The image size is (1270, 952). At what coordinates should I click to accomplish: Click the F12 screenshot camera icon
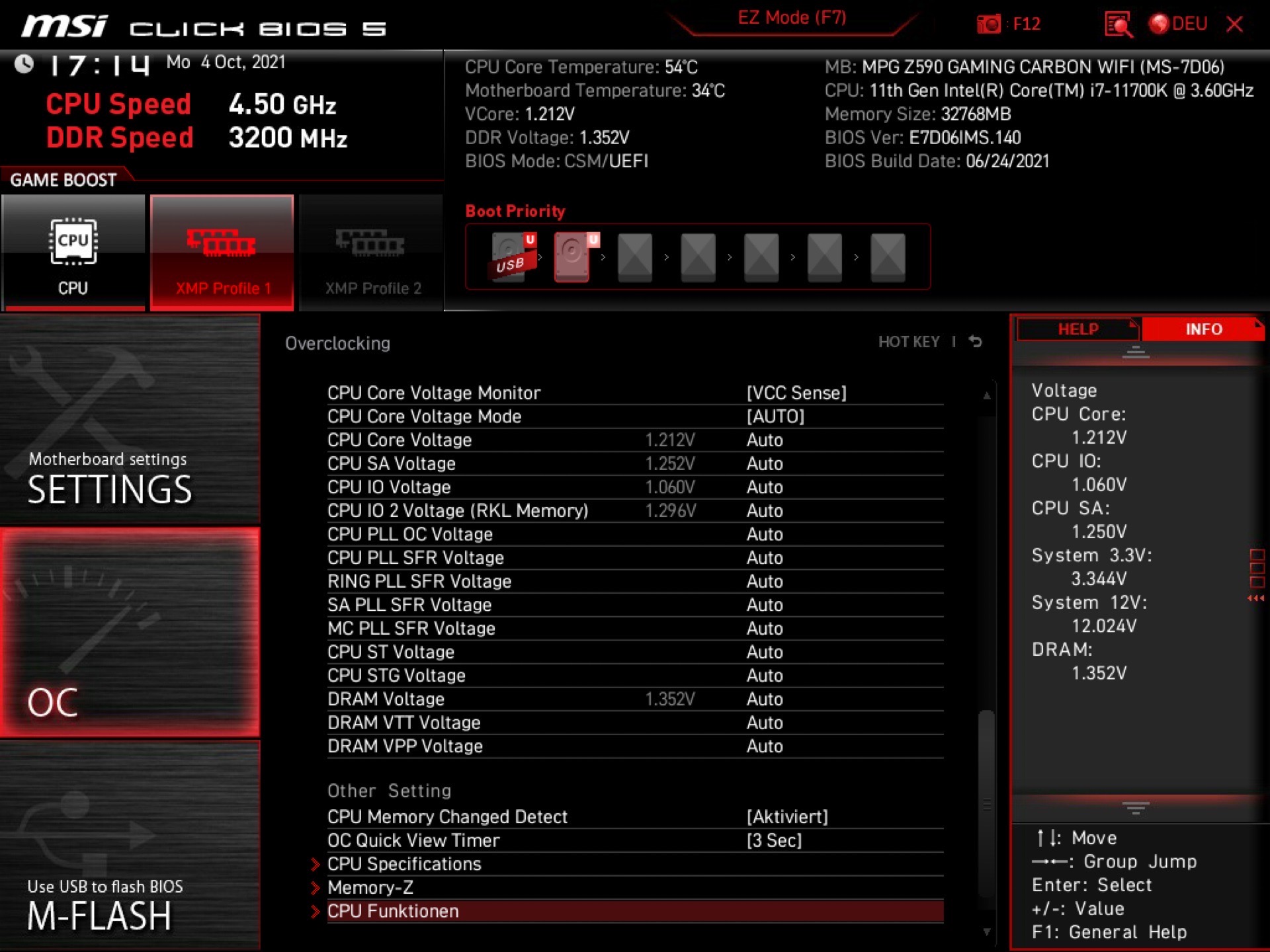pos(989,25)
